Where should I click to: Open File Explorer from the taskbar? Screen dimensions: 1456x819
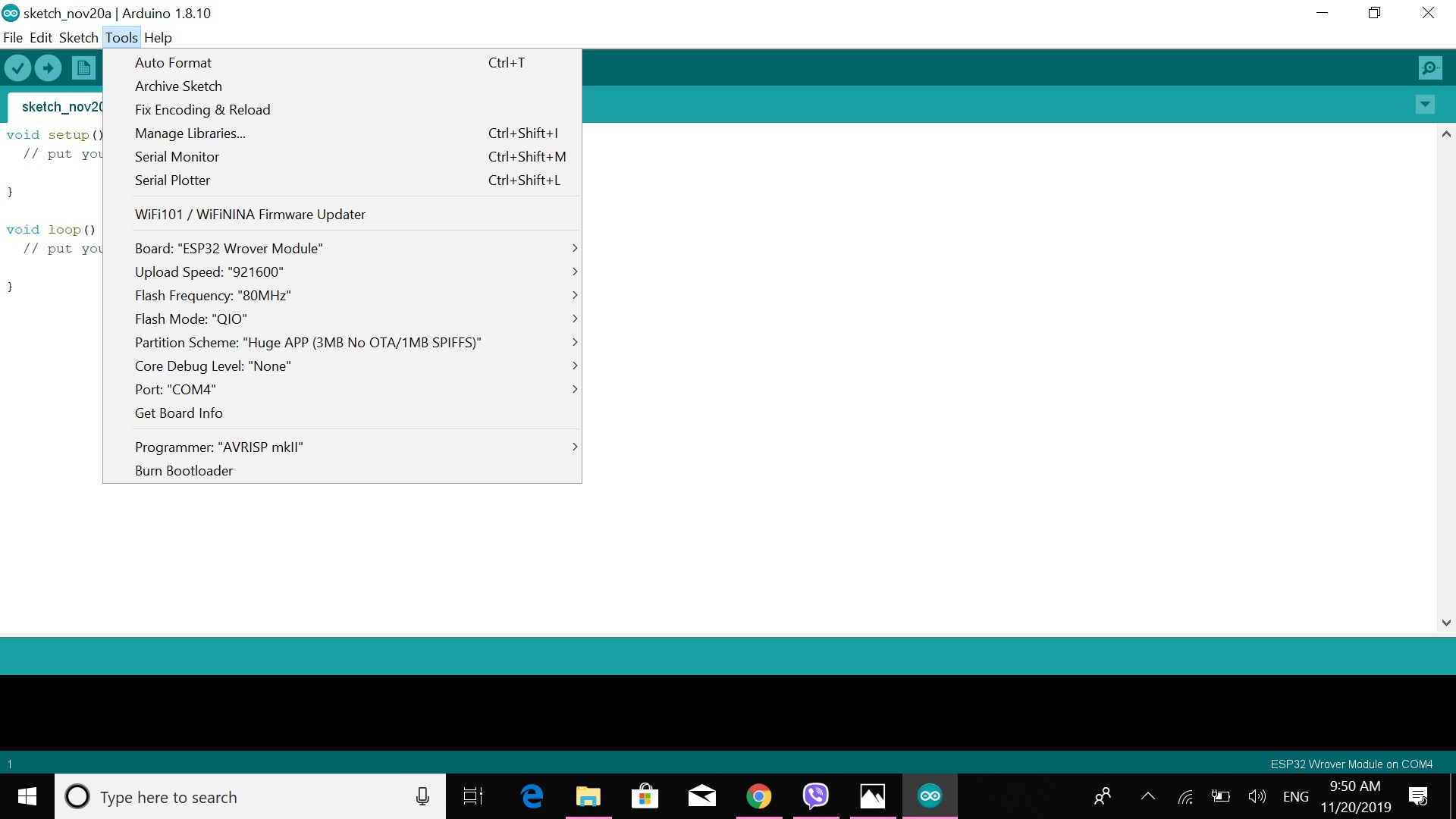[588, 796]
